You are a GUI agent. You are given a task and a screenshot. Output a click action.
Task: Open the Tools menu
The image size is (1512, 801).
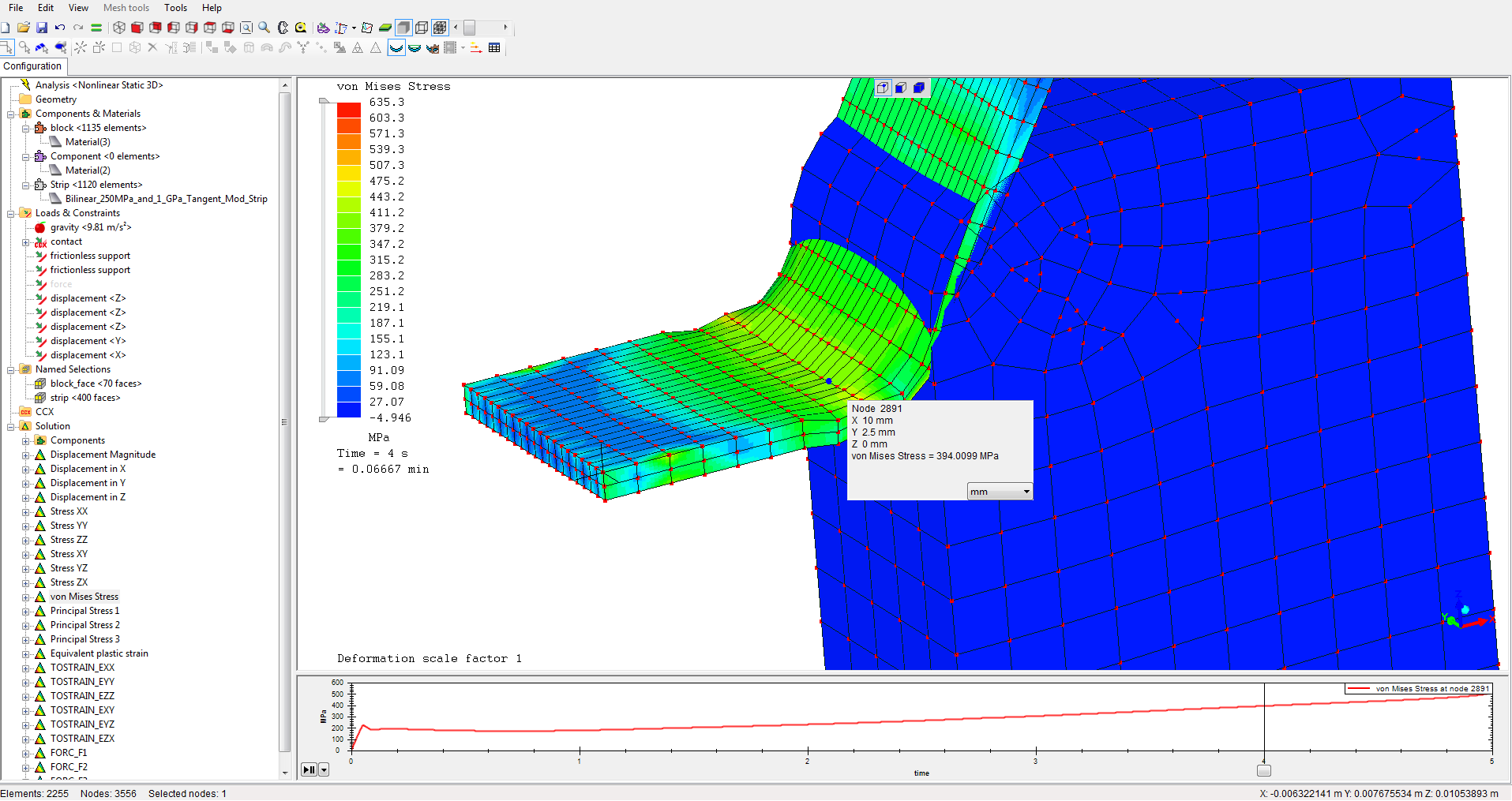click(175, 8)
